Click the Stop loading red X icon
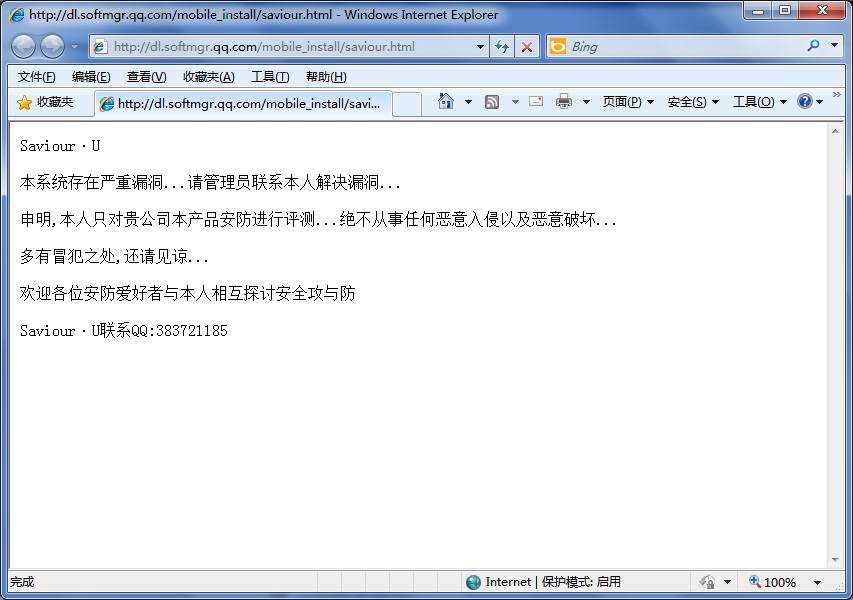 527,47
